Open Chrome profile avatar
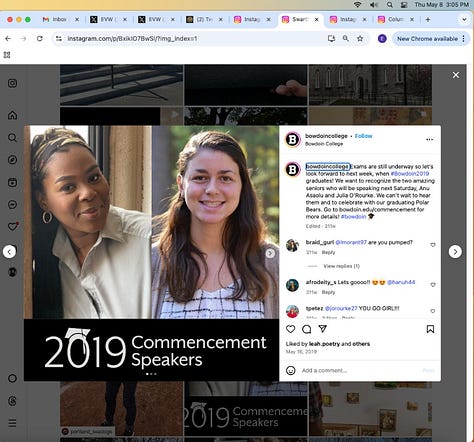 [382, 39]
